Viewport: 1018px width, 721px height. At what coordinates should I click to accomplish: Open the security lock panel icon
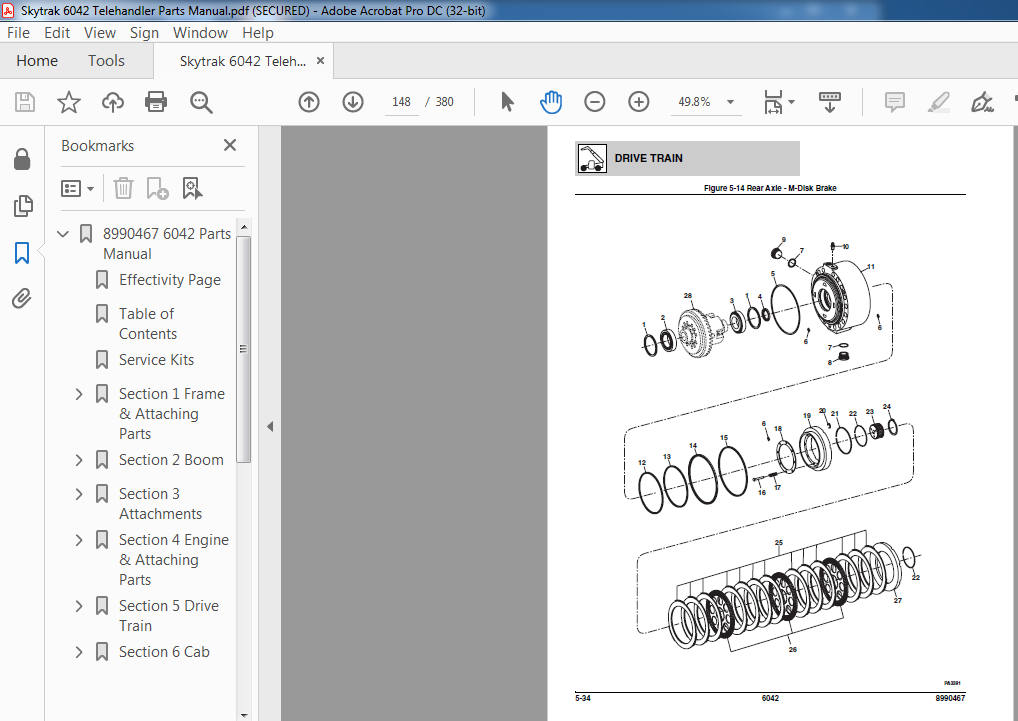pyautogui.click(x=22, y=159)
